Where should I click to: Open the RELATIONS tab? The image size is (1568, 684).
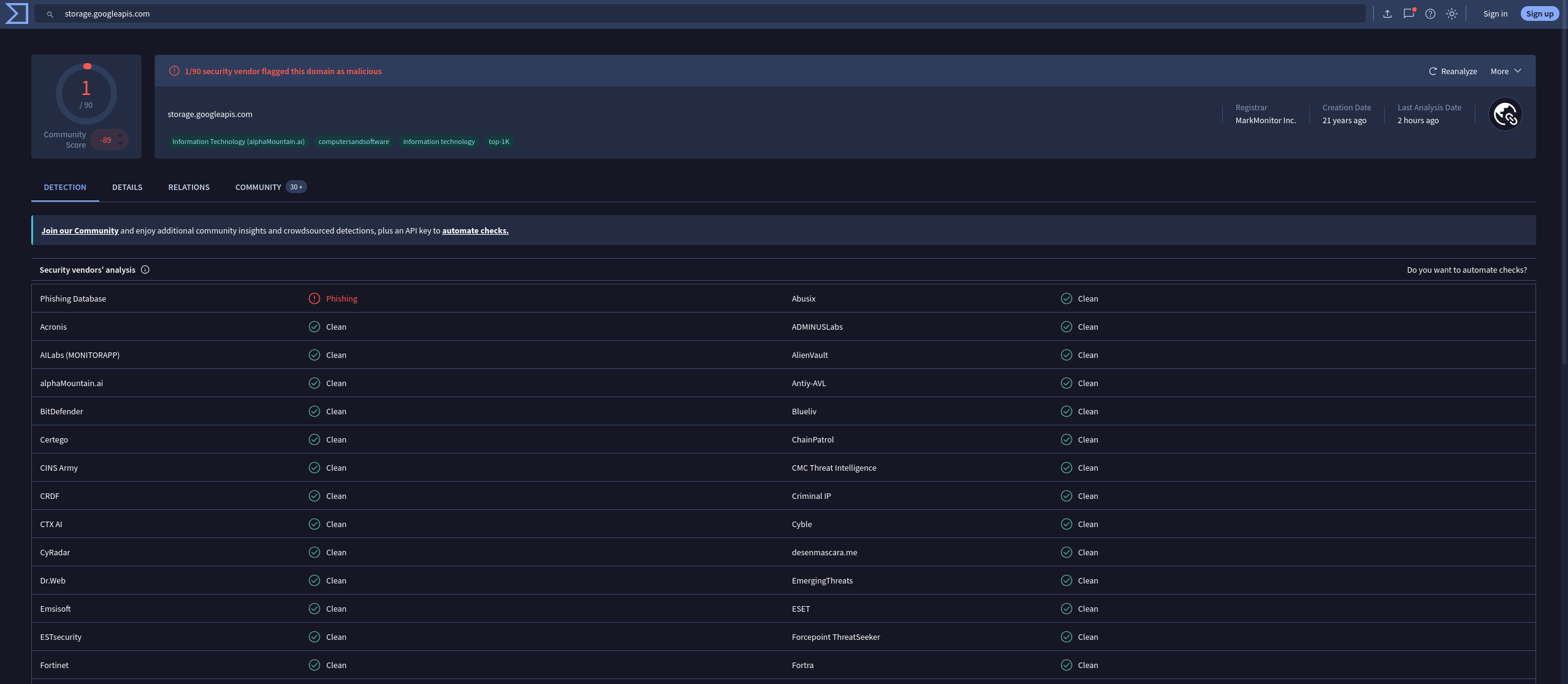(x=189, y=187)
